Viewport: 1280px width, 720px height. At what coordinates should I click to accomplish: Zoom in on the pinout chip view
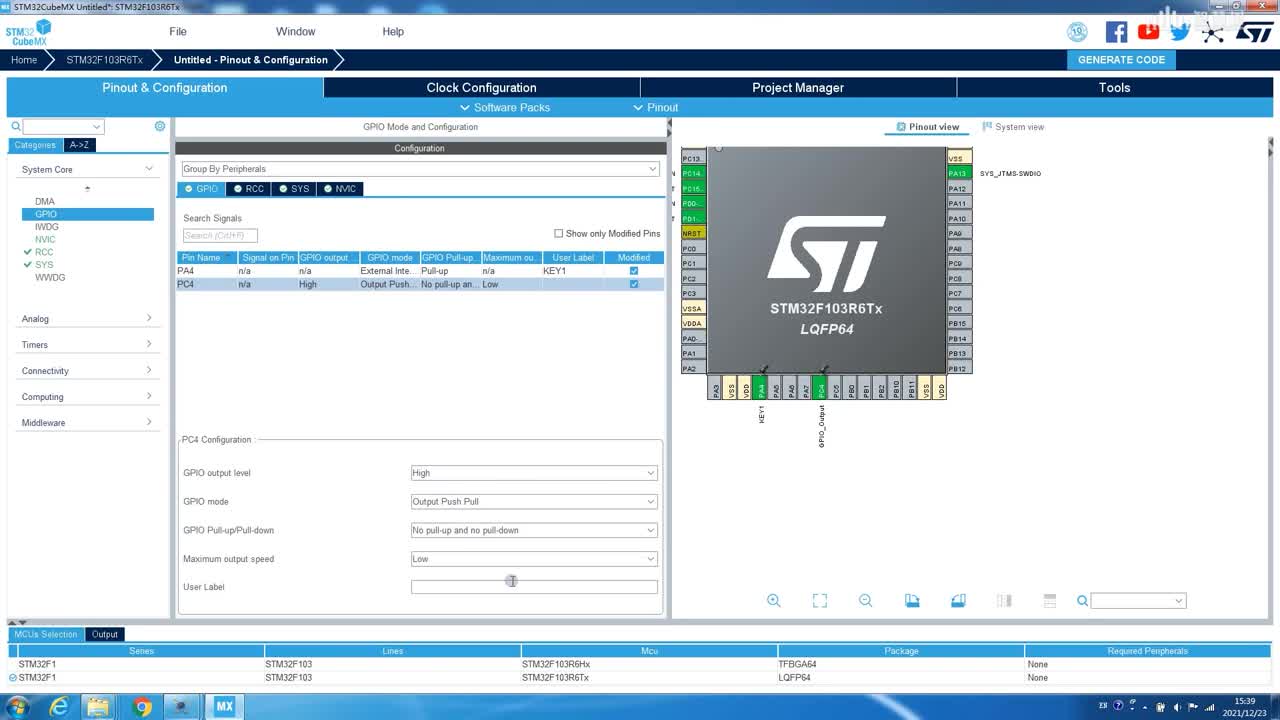pos(773,601)
